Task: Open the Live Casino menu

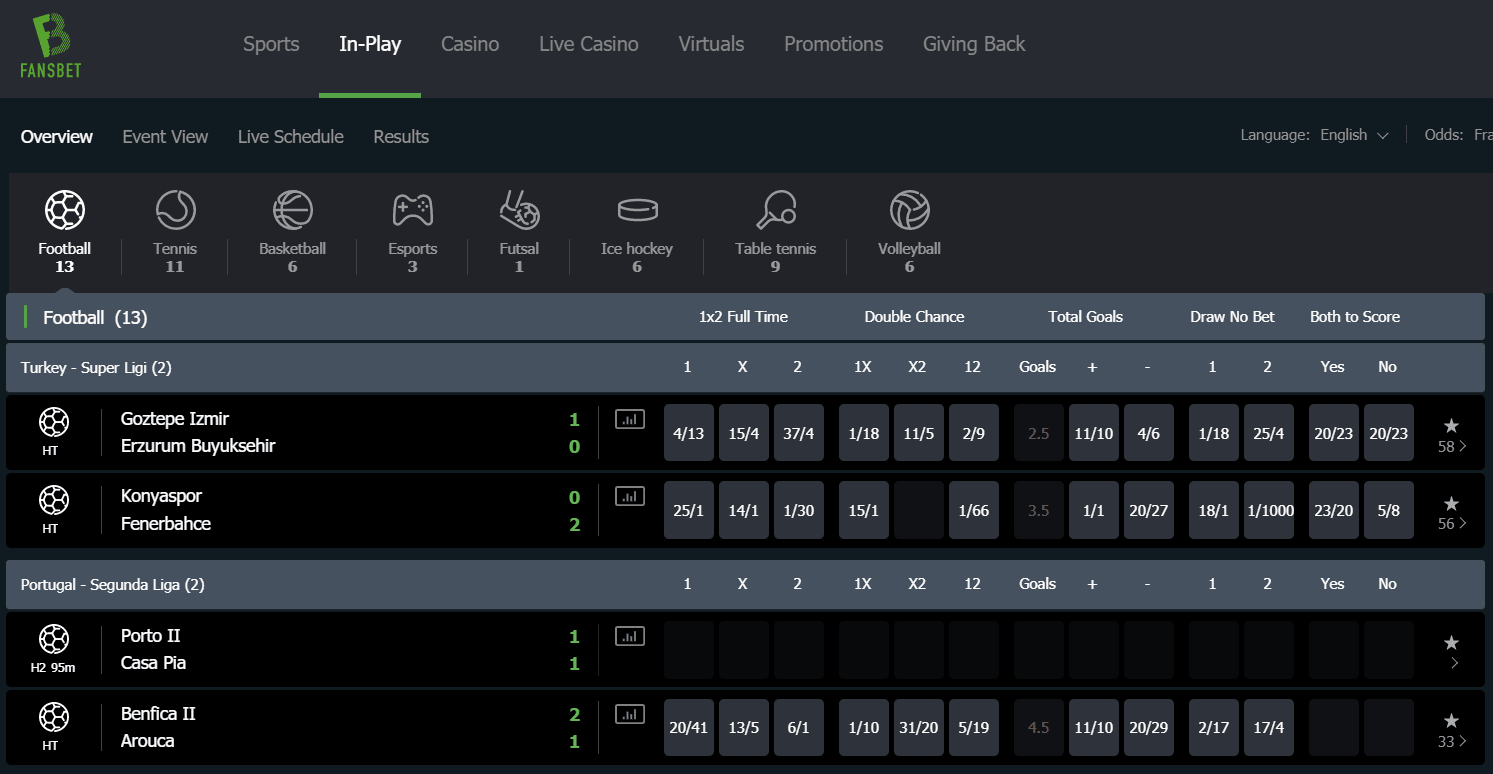Action: point(588,44)
